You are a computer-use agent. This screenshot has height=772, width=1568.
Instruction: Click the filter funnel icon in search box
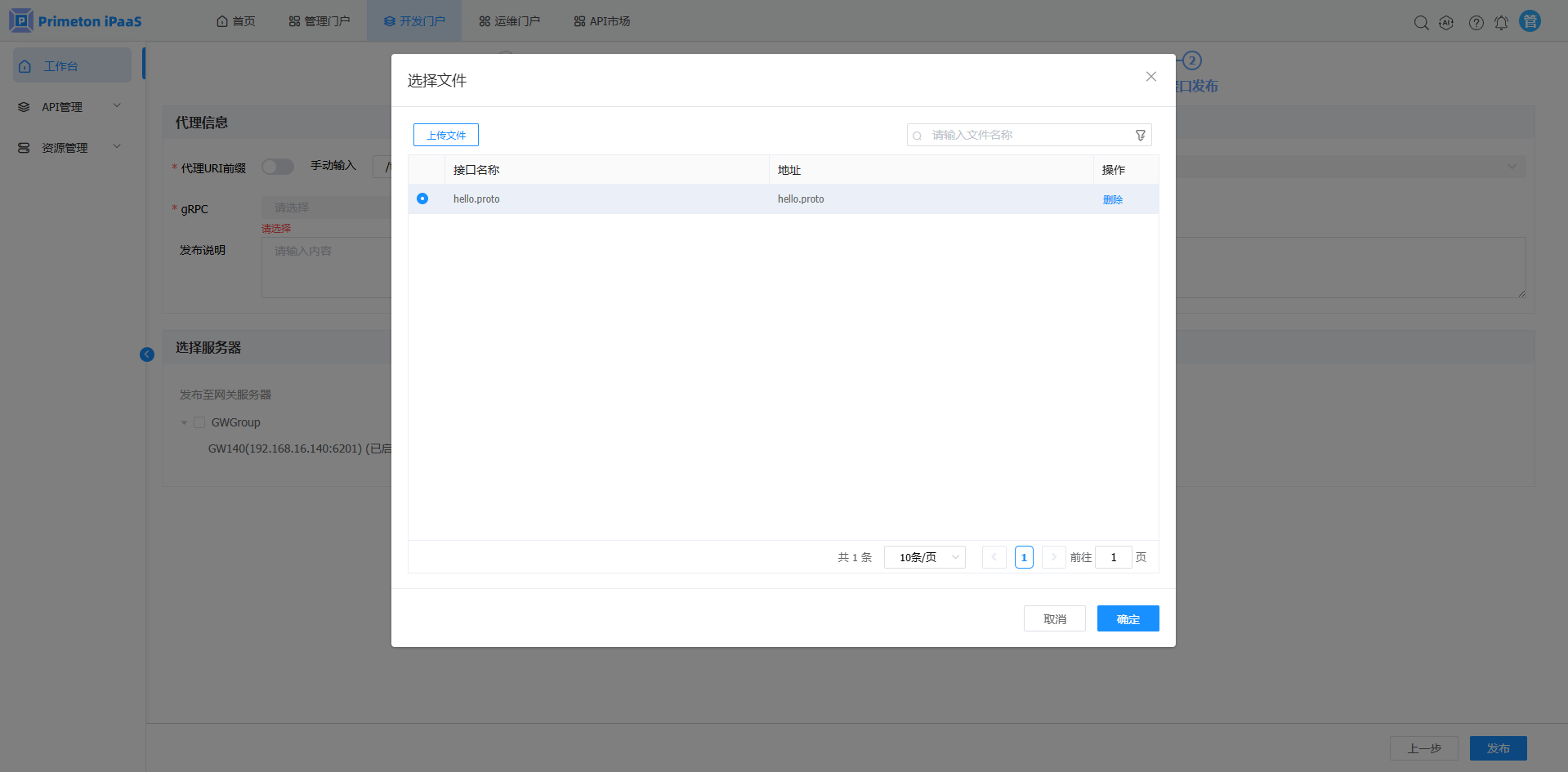[x=1140, y=136]
